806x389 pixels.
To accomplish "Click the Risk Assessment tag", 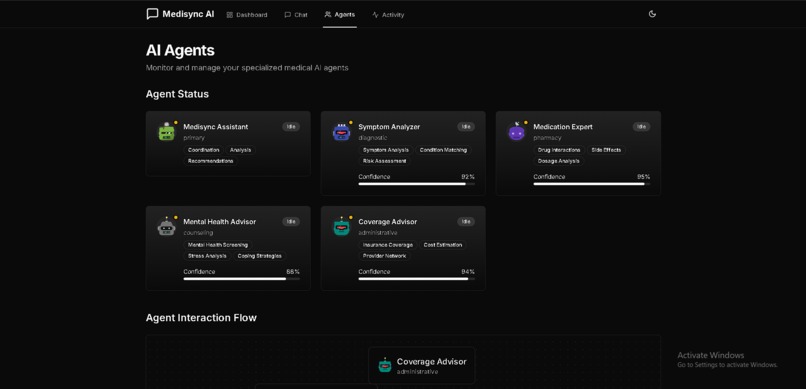I will (x=384, y=161).
